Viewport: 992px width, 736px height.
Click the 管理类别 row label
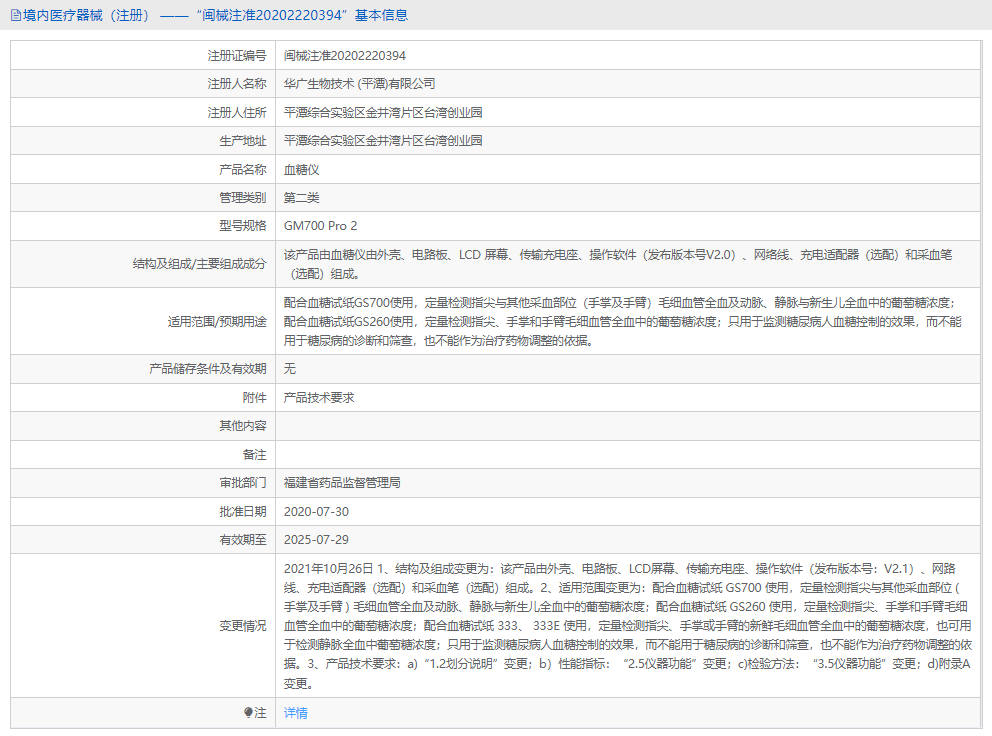click(243, 197)
